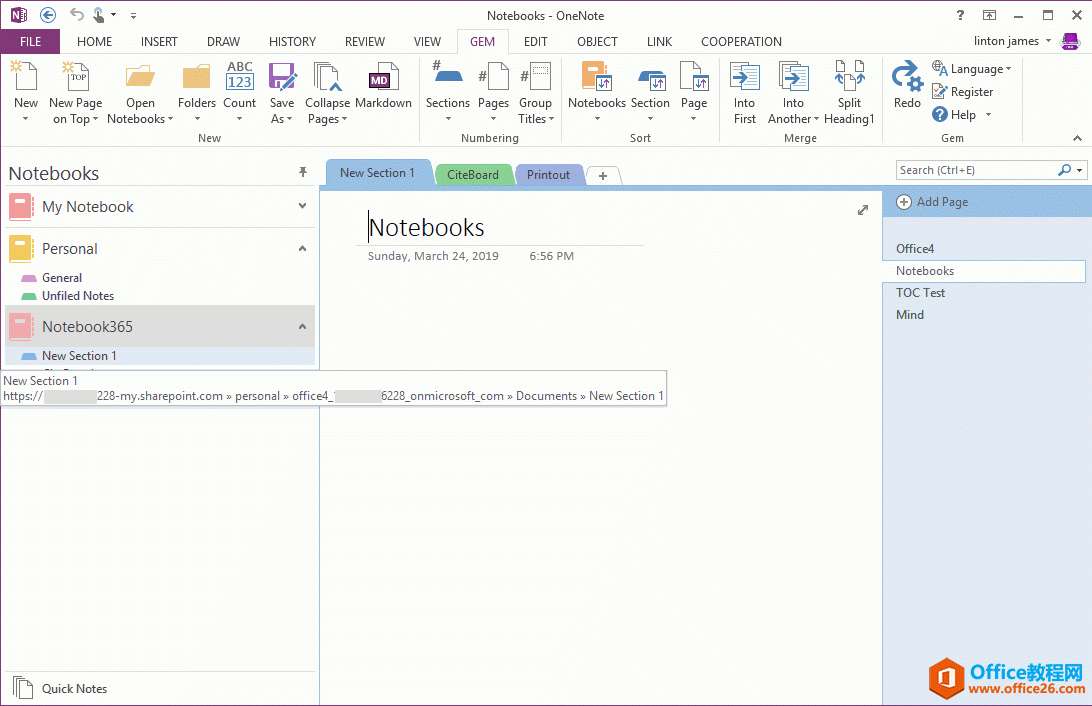Viewport: 1092px width, 706px height.
Task: Open the HISTORY ribbon tab
Action: [292, 41]
